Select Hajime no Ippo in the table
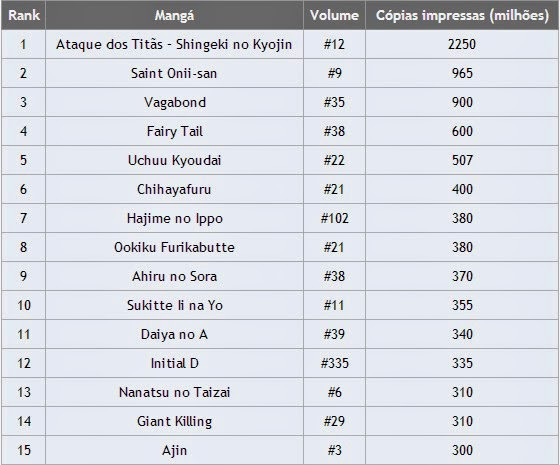 175,218
